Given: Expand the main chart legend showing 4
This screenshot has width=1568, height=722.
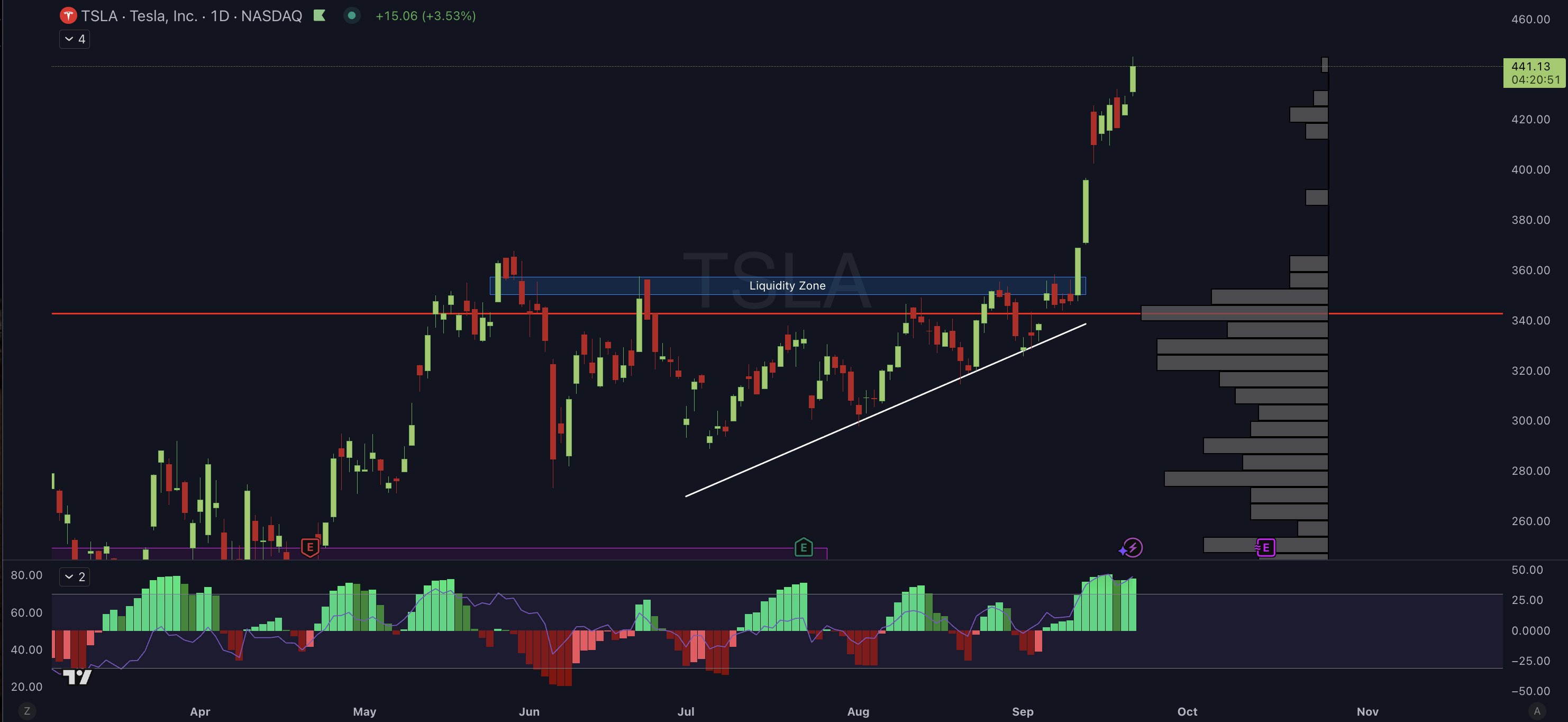Looking at the screenshot, I should tap(74, 39).
